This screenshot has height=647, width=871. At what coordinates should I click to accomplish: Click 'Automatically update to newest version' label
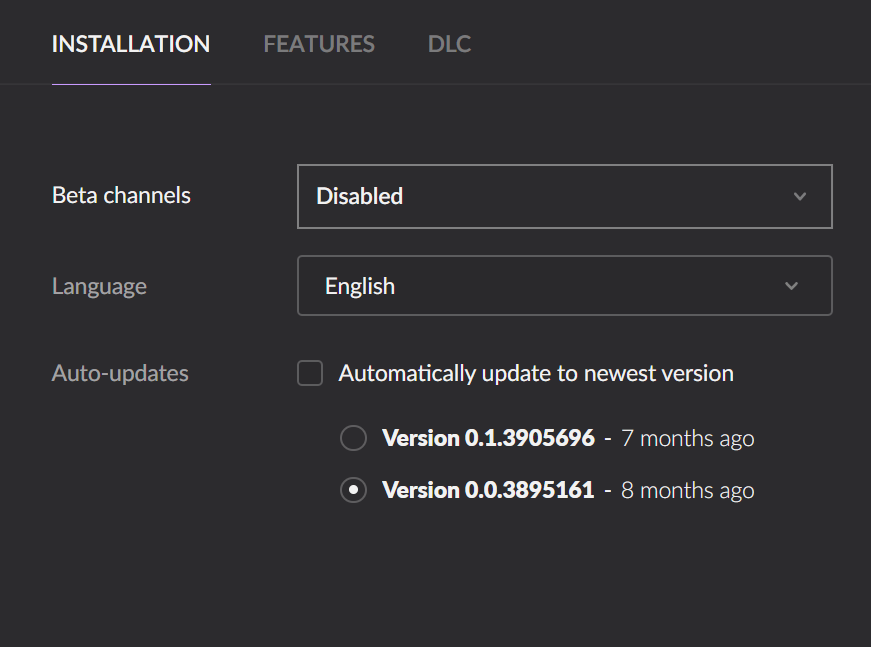tap(536, 373)
